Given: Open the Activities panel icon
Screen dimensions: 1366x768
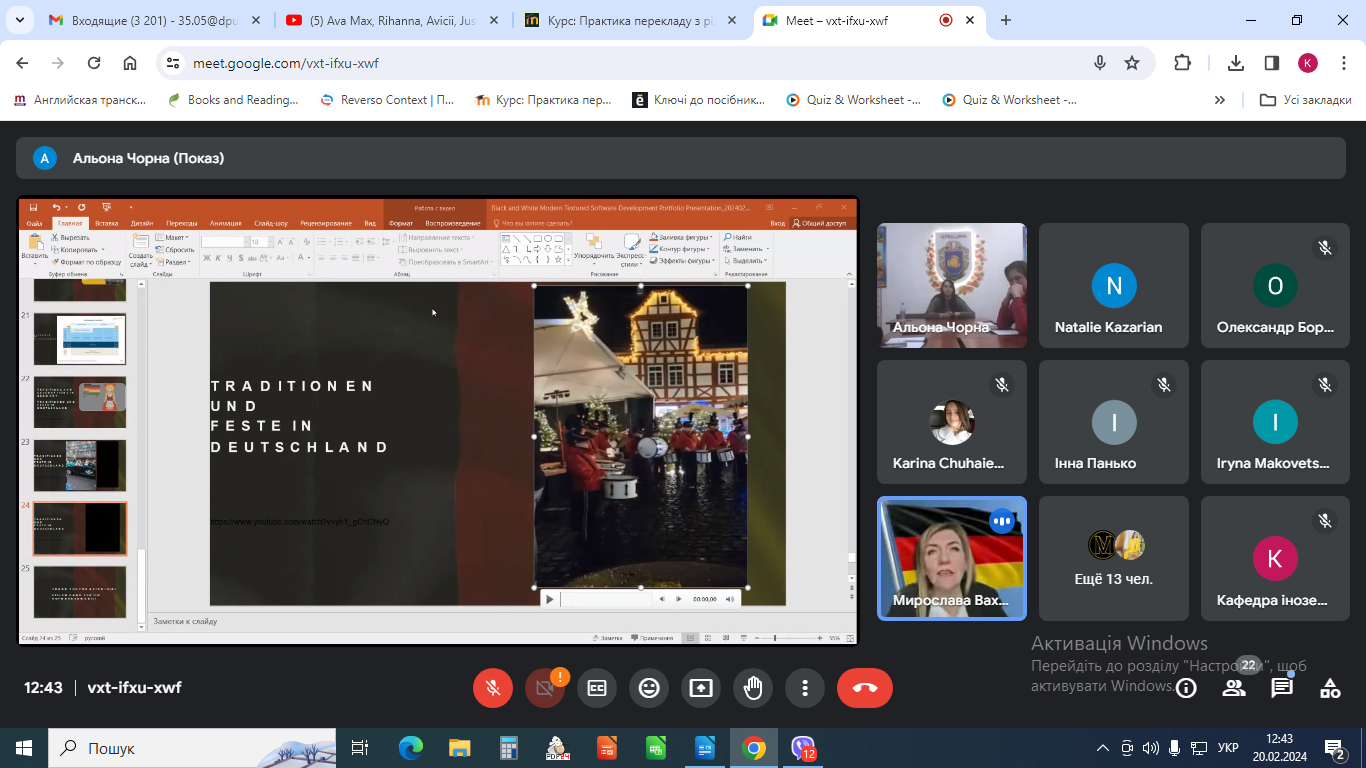Looking at the screenshot, I should [1330, 688].
